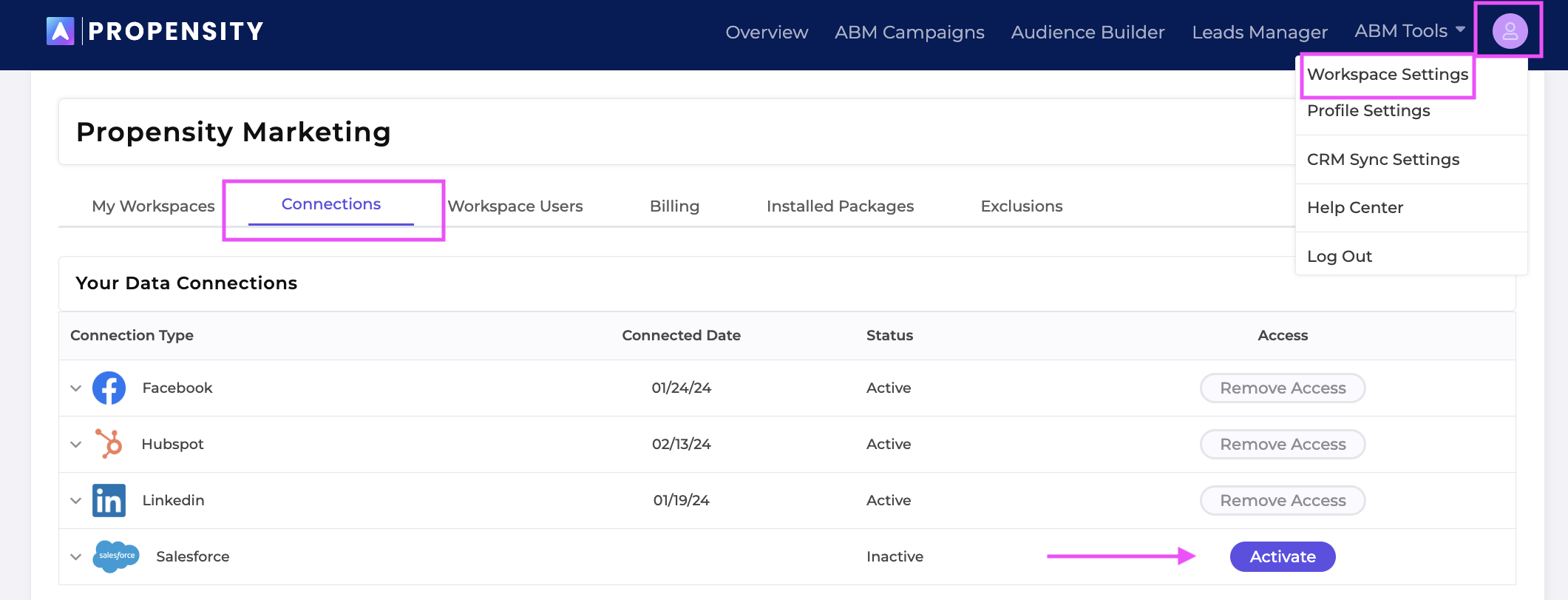Click the PROPENSITY brand wordmark

coord(175,31)
